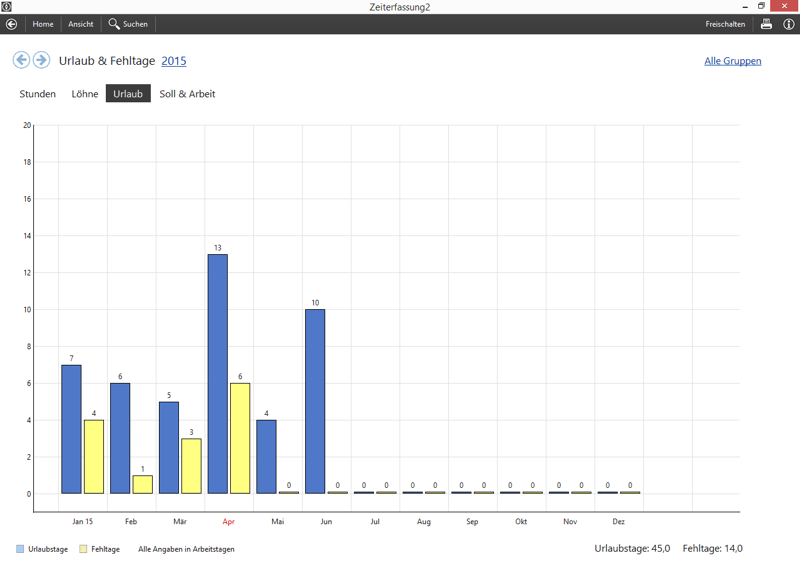Click the 2015 year link
The width and height of the screenshot is (800, 575).
(174, 61)
